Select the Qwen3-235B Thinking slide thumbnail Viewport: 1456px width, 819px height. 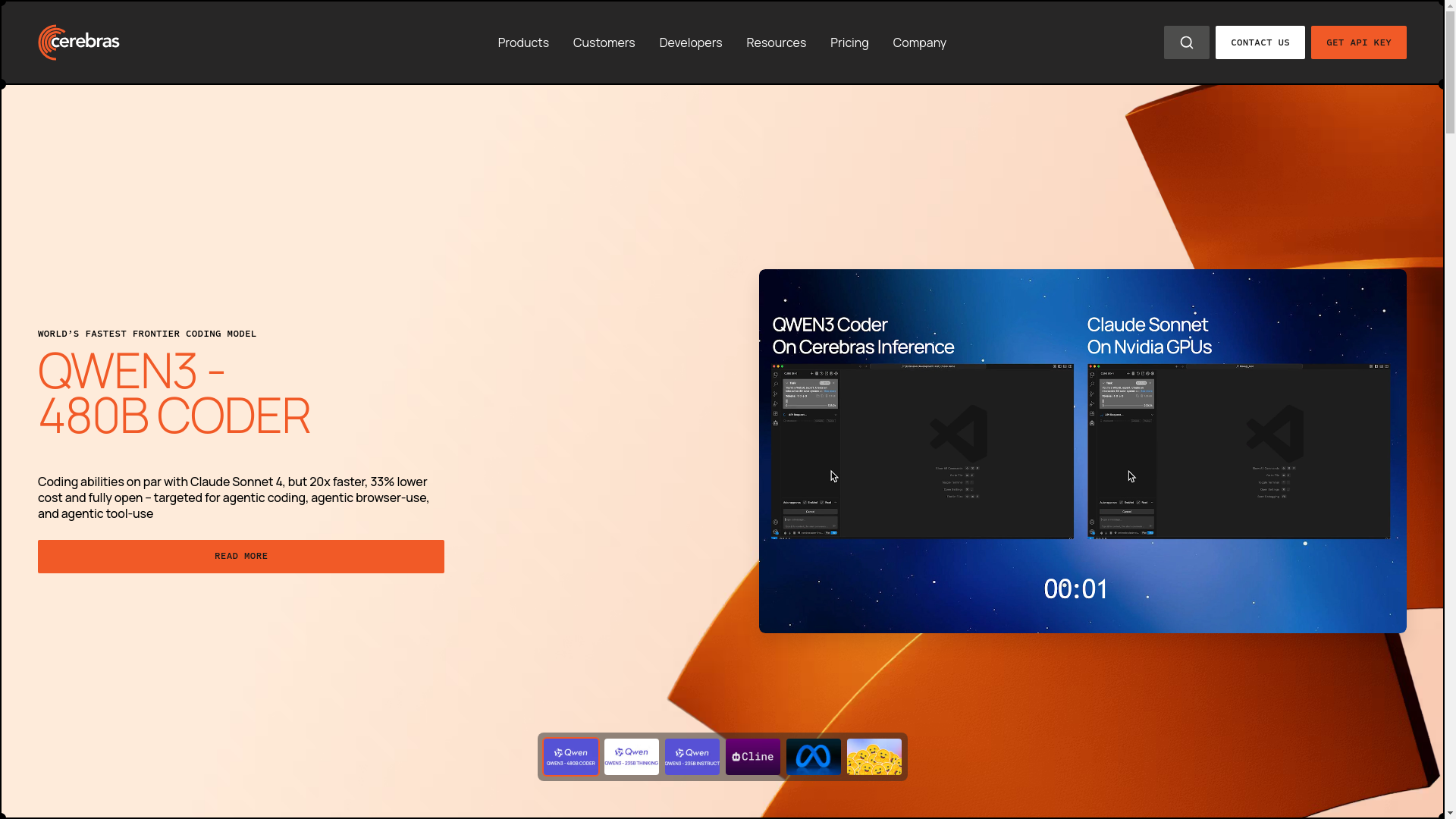point(632,757)
